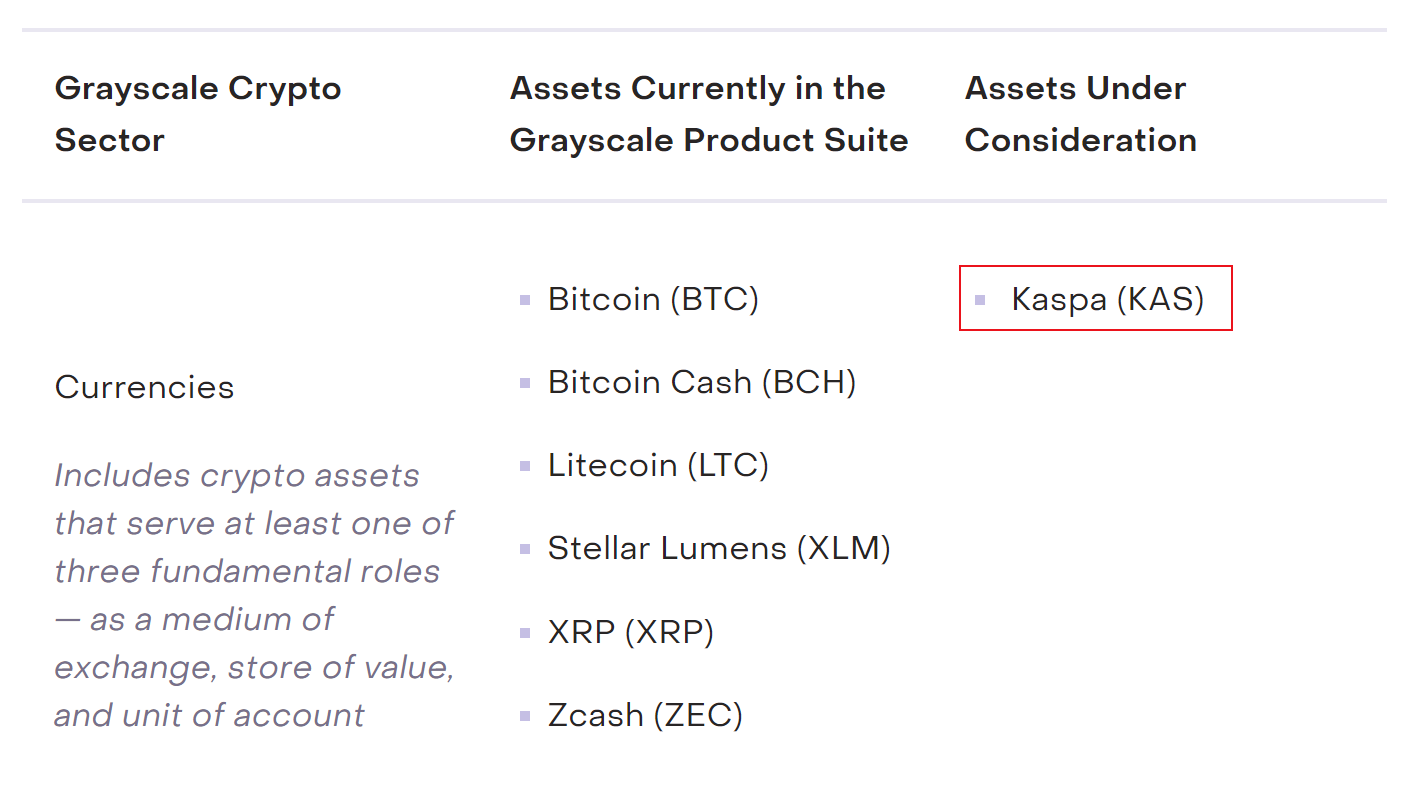
Task: Click the Assets Currently in Product Suite header
Action: click(x=708, y=114)
